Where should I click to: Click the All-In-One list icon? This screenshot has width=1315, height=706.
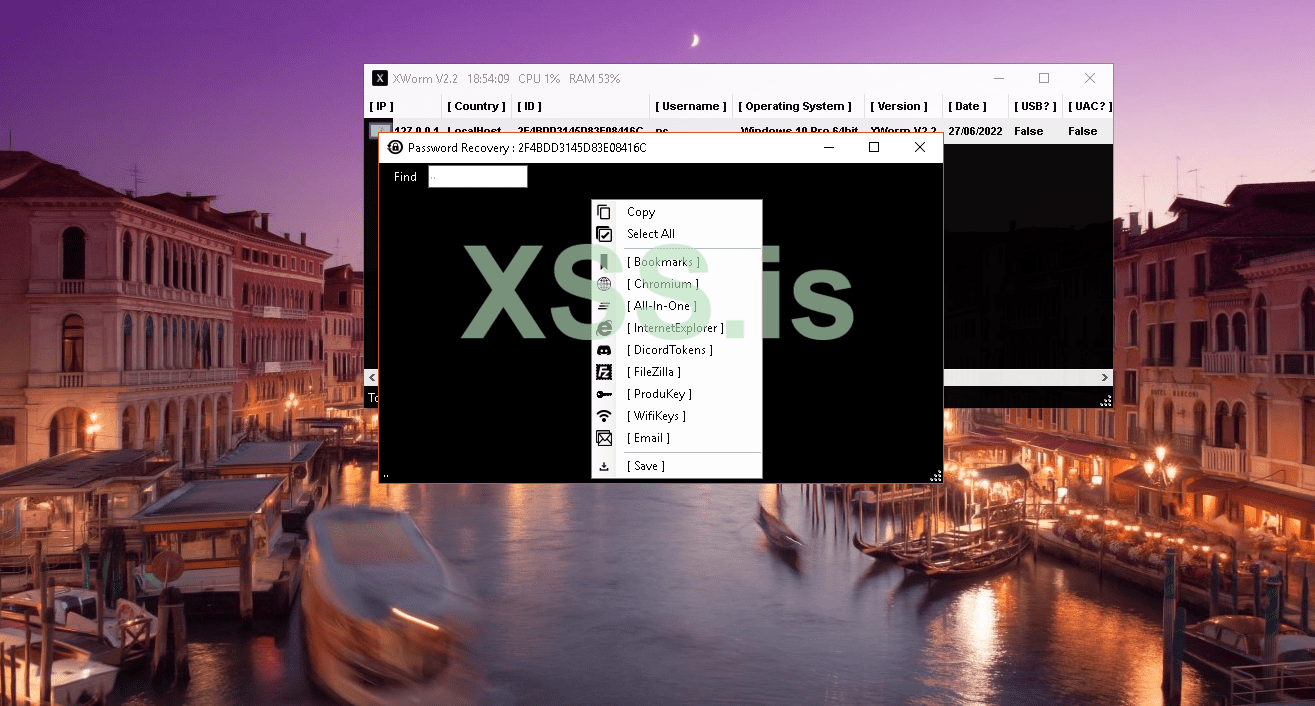604,306
